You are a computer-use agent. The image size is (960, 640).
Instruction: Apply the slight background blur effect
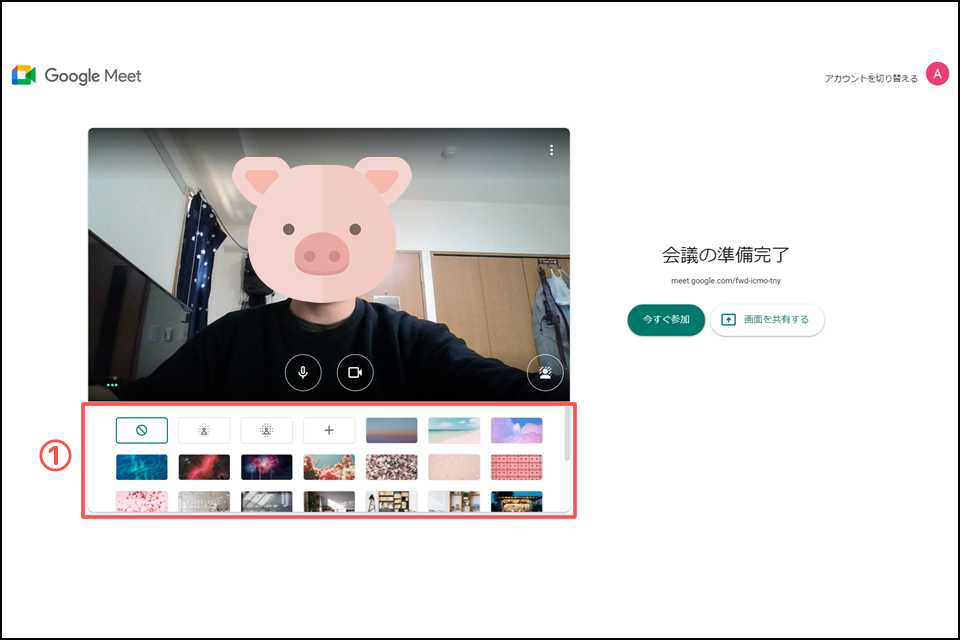[x=204, y=430]
